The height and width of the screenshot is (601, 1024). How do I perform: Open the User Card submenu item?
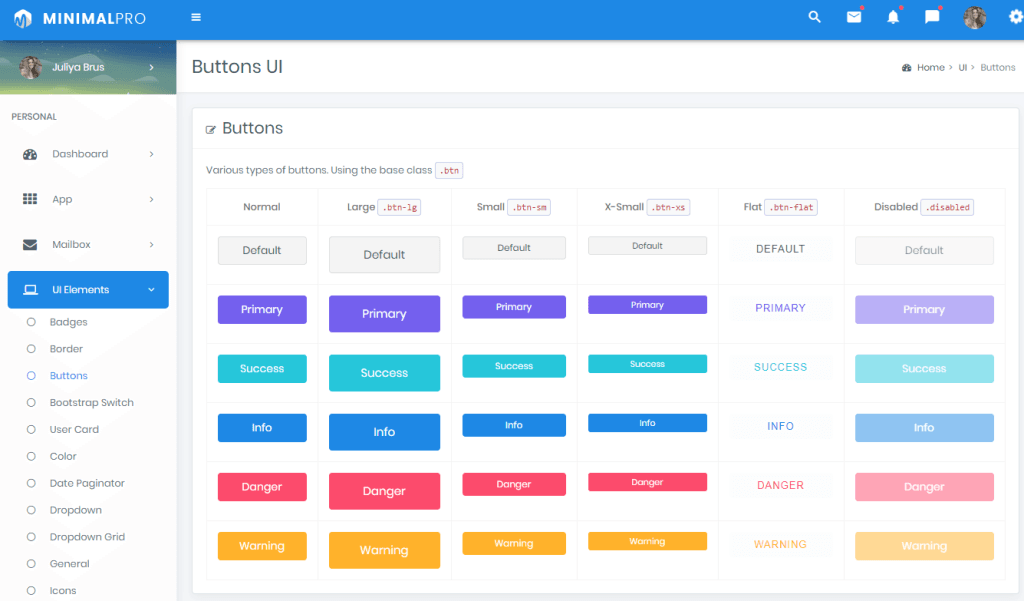coord(74,429)
